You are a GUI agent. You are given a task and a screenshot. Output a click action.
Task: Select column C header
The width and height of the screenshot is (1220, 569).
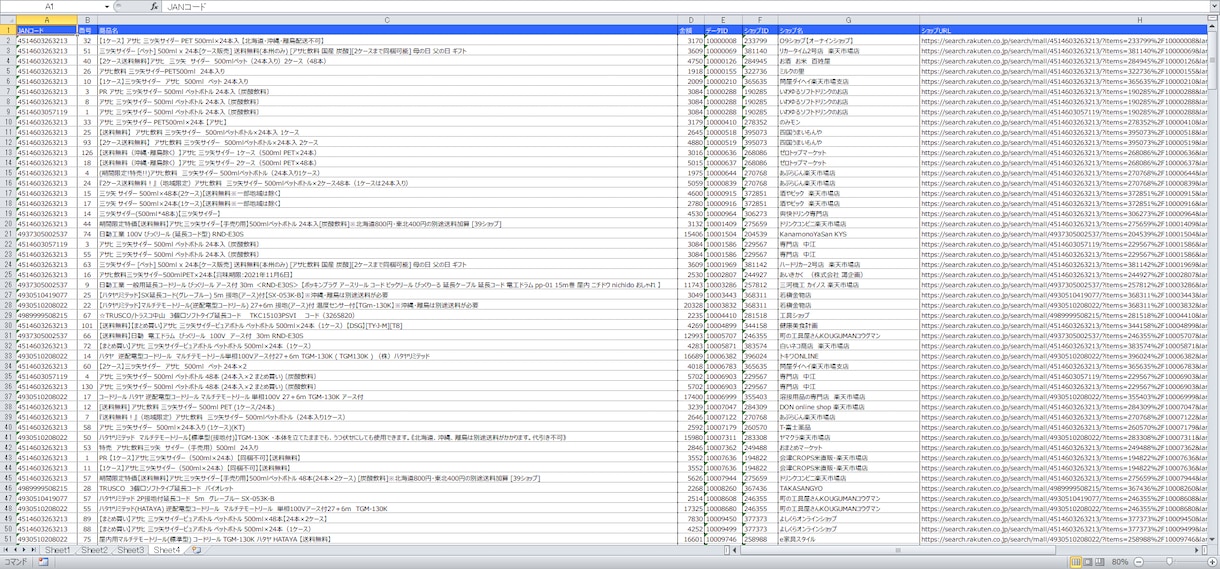pos(387,20)
